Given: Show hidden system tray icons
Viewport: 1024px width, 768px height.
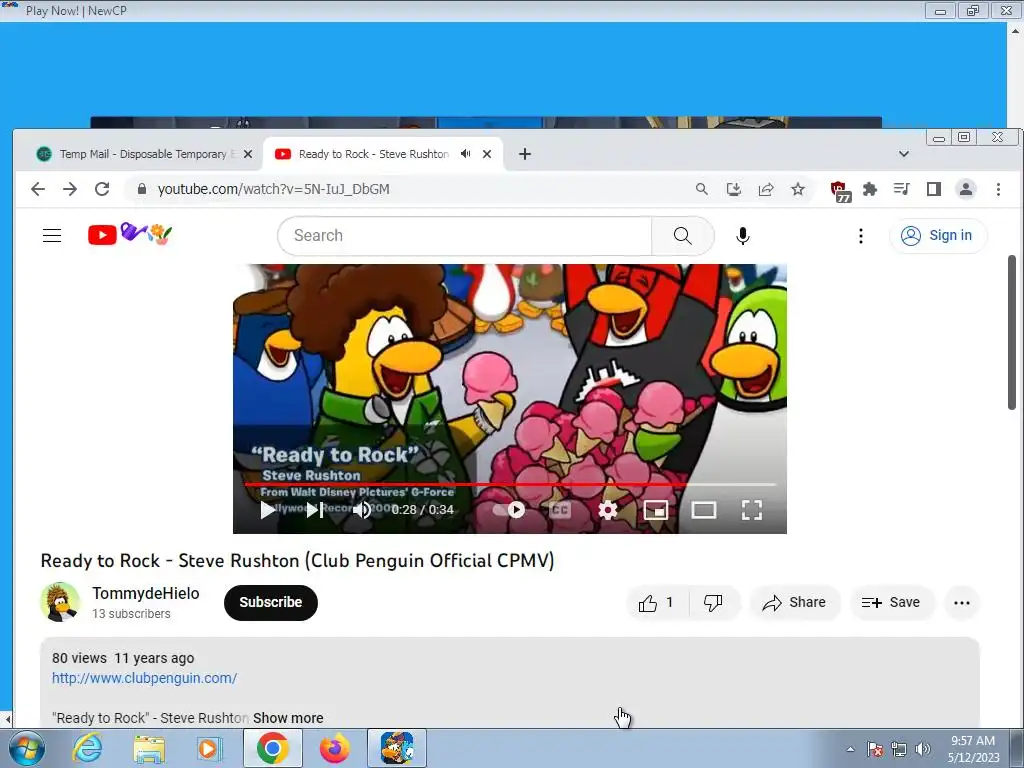Looking at the screenshot, I should tap(850, 749).
